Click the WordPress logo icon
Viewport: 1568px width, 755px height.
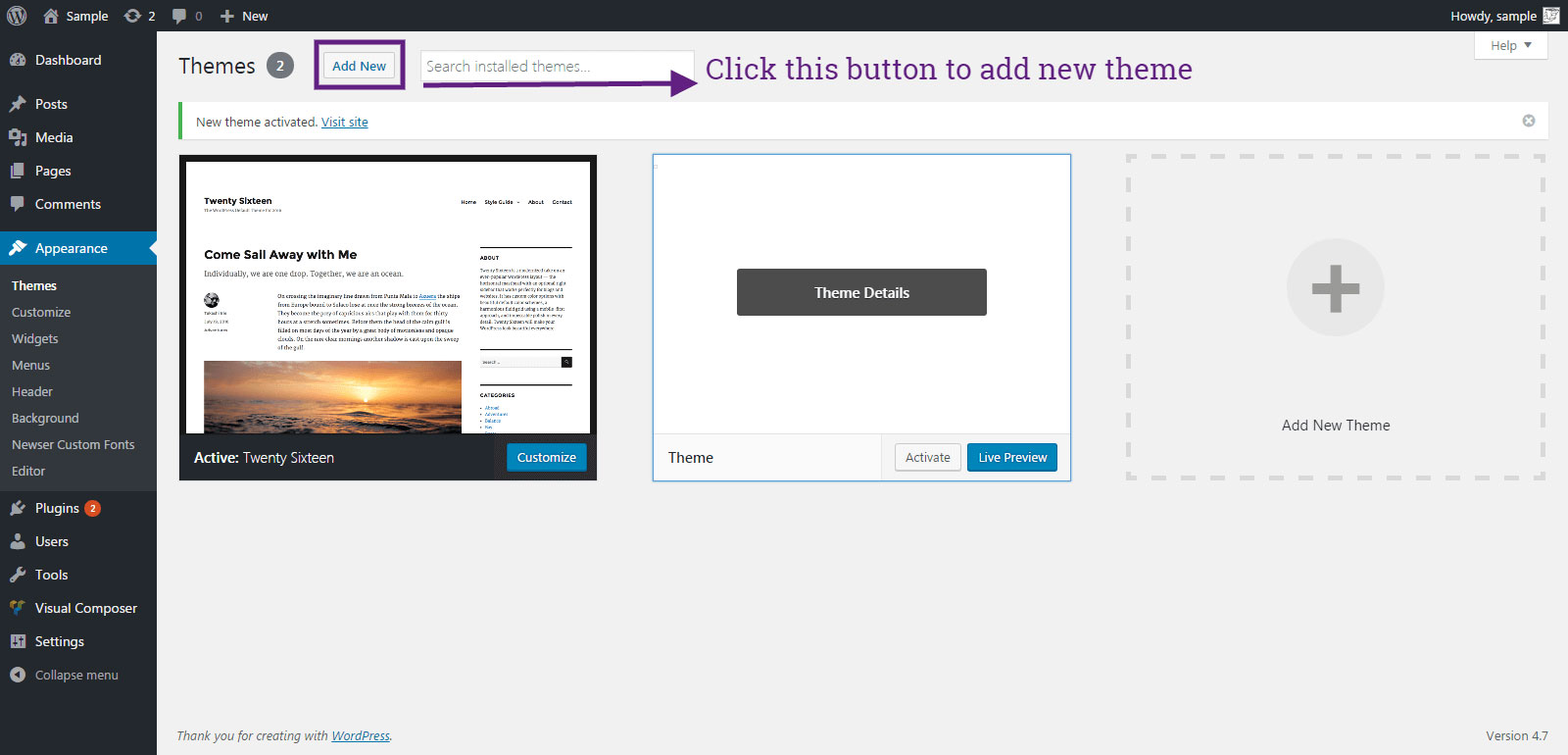[17, 16]
